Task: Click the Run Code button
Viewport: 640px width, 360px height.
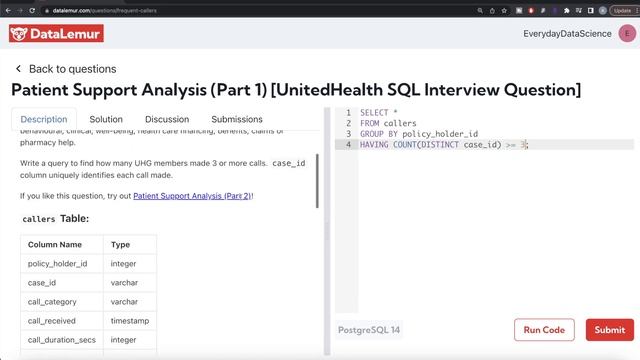Action: pyautogui.click(x=544, y=330)
